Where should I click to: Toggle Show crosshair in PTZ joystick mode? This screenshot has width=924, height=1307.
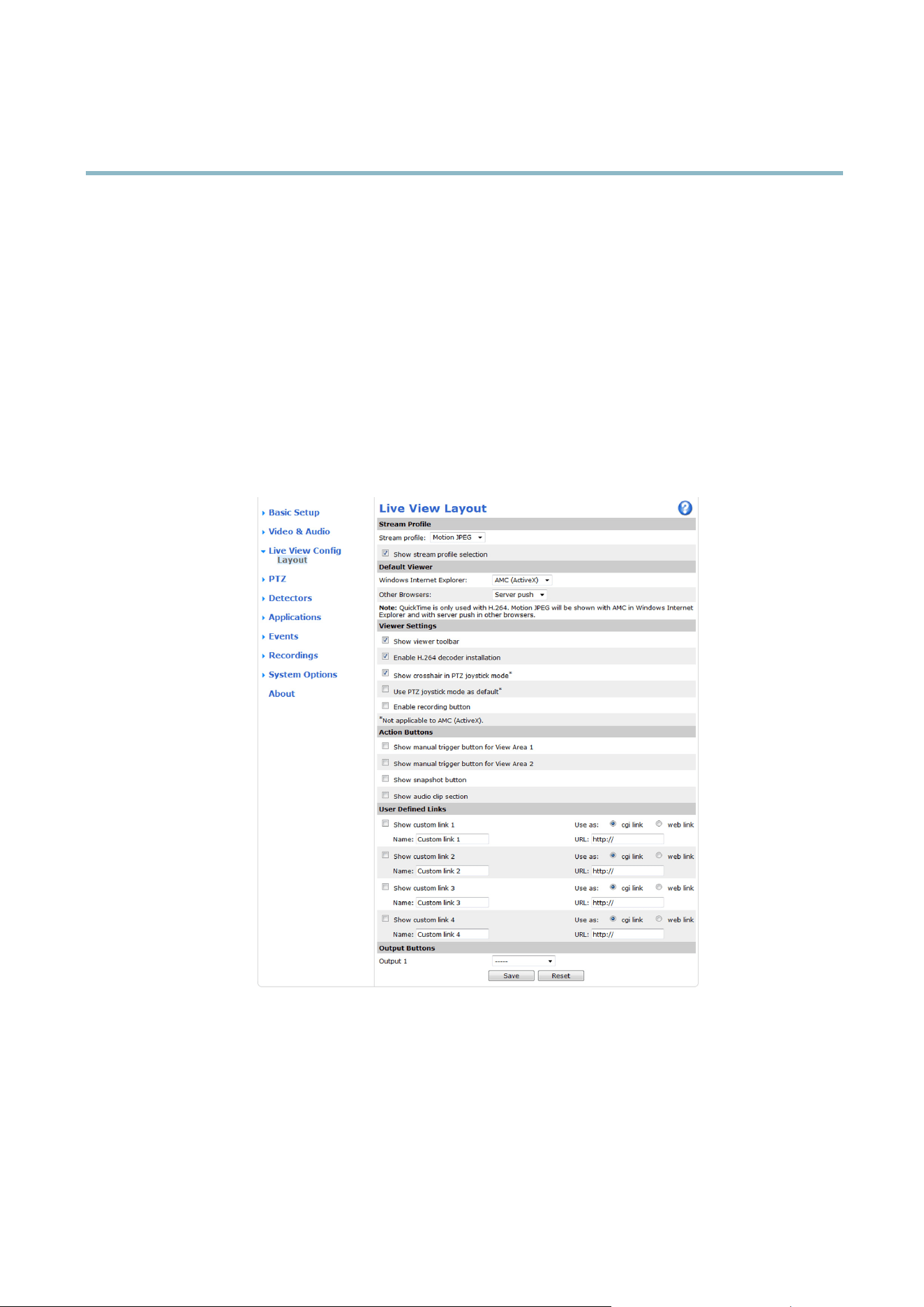[385, 673]
